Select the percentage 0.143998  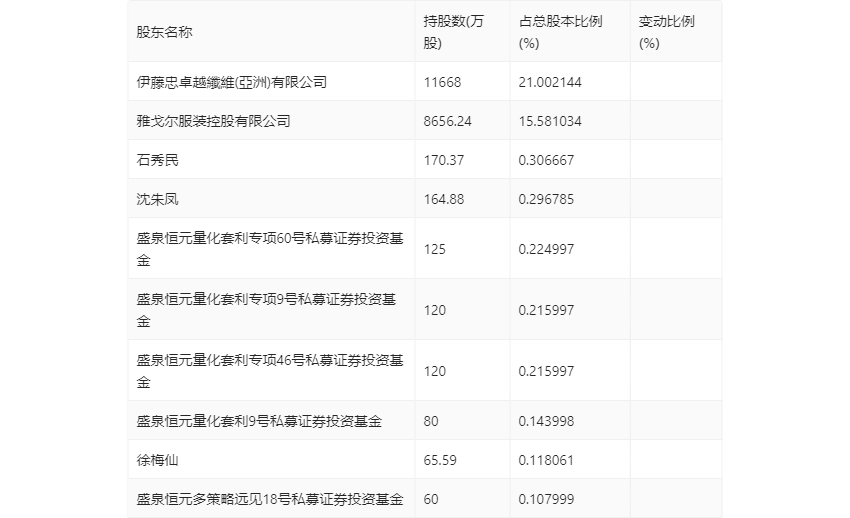(546, 421)
